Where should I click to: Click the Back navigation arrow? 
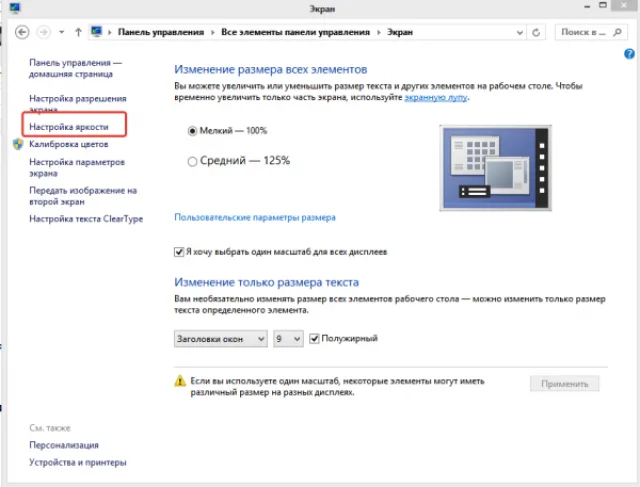pos(22,32)
